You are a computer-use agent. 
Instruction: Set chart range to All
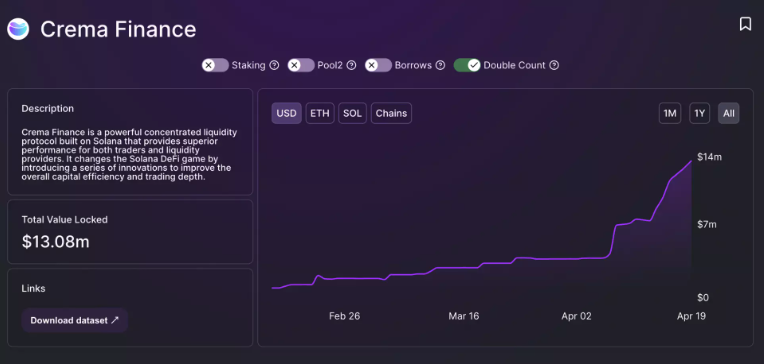pyautogui.click(x=728, y=113)
